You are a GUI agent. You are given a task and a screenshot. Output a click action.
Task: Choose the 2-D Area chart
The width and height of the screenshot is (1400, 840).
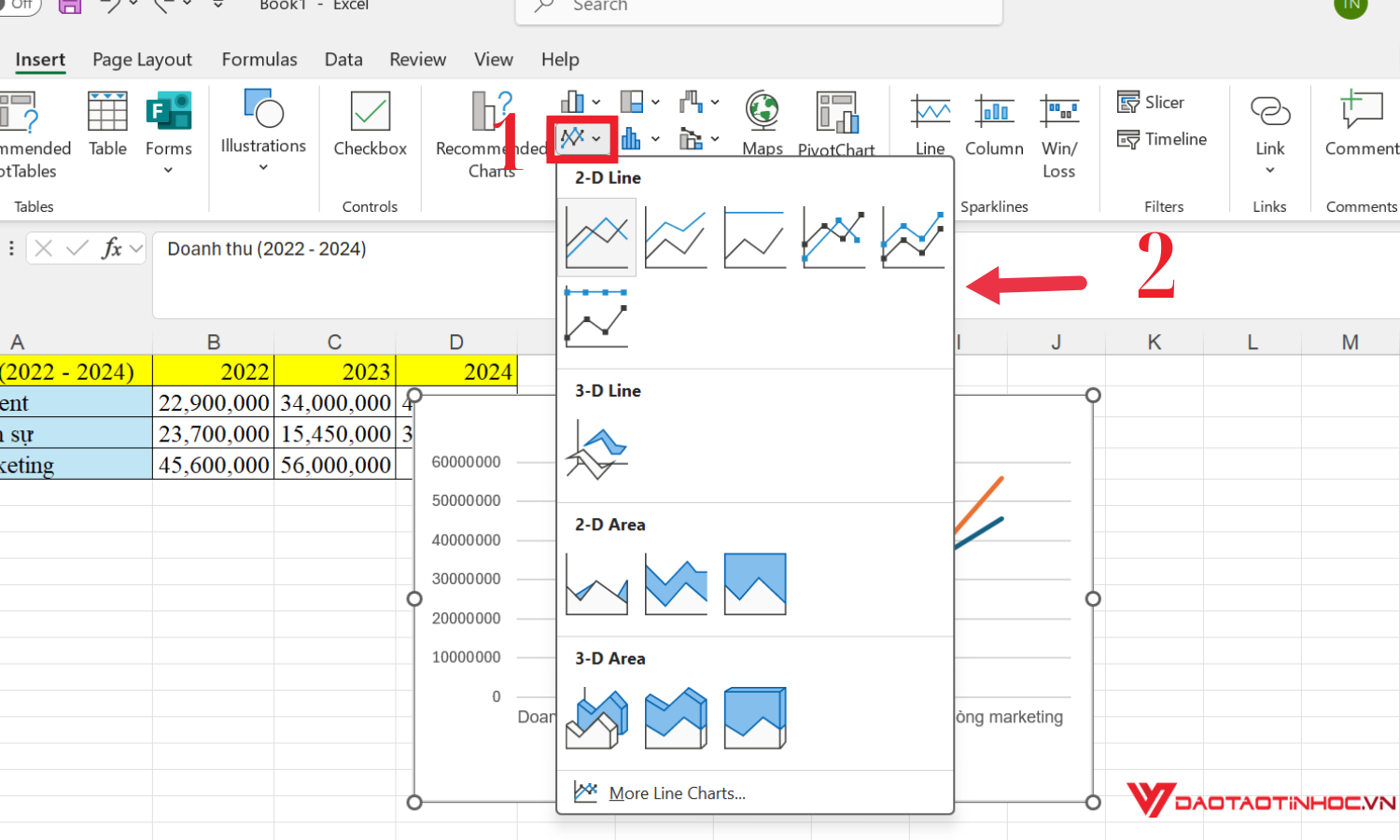pyautogui.click(x=597, y=584)
